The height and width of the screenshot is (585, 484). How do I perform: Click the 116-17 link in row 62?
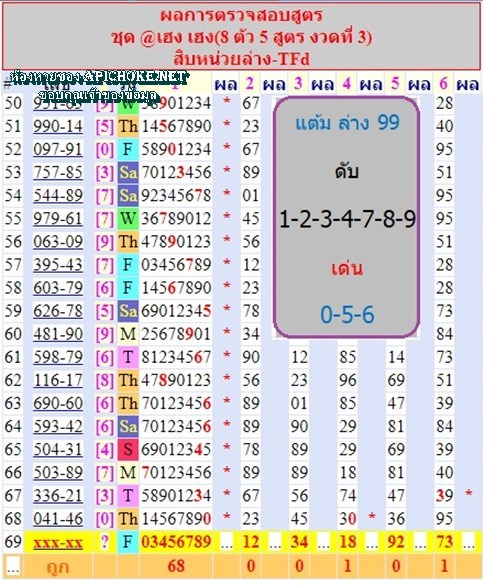pos(58,381)
